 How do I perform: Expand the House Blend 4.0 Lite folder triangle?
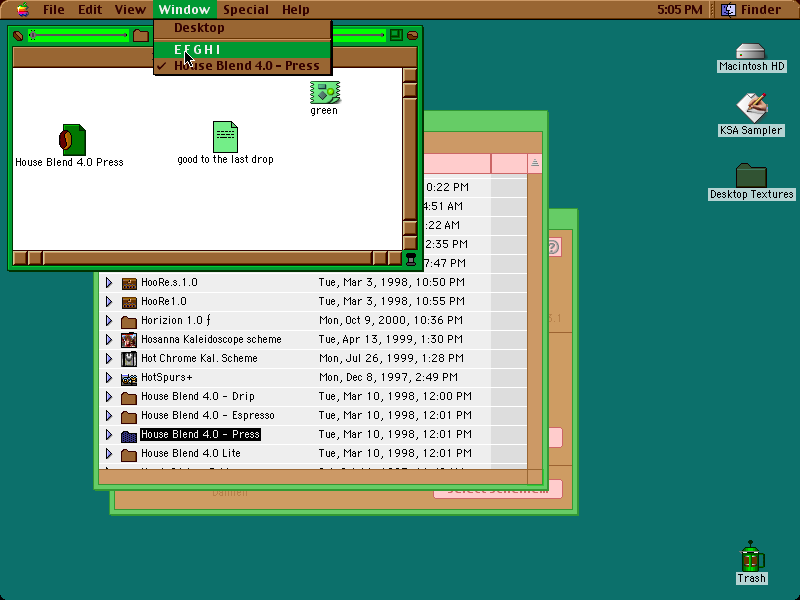click(109, 454)
